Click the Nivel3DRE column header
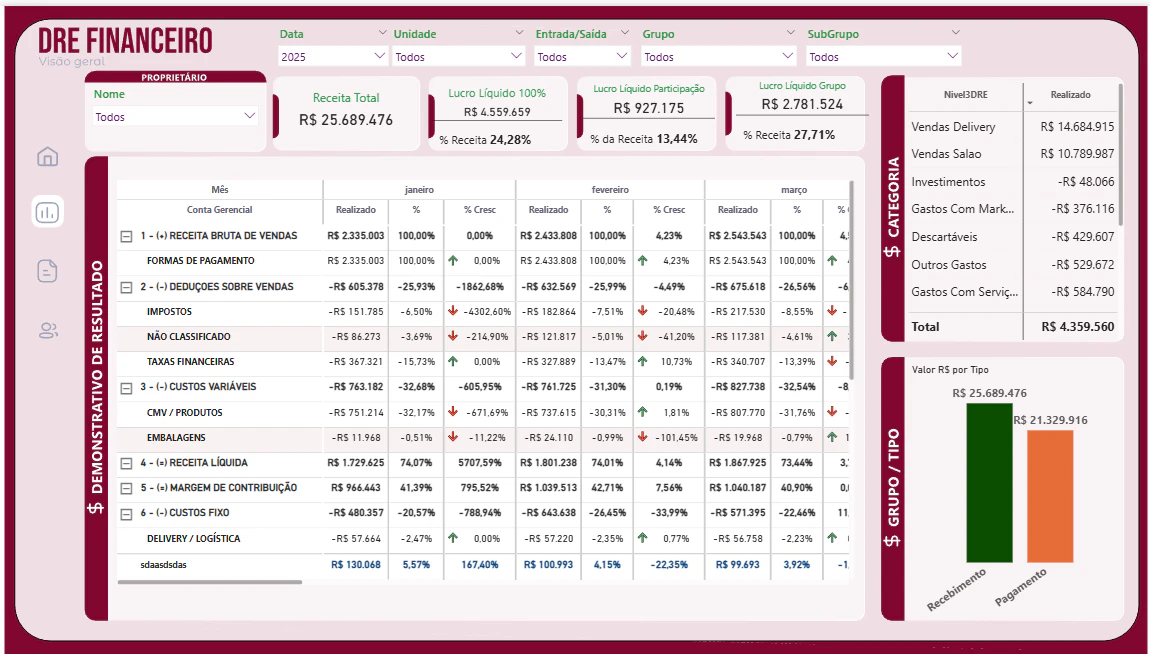This screenshot has width=1150, height=654. (x=965, y=95)
